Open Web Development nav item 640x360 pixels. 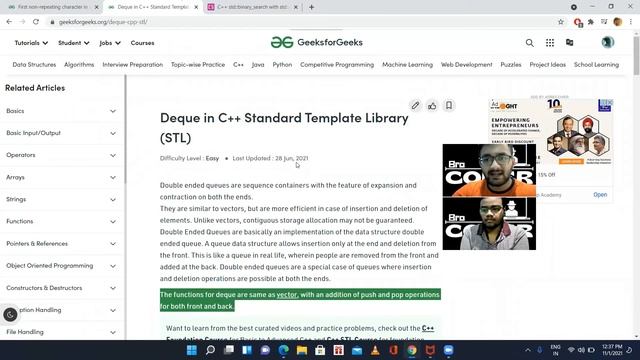[x=467, y=64]
